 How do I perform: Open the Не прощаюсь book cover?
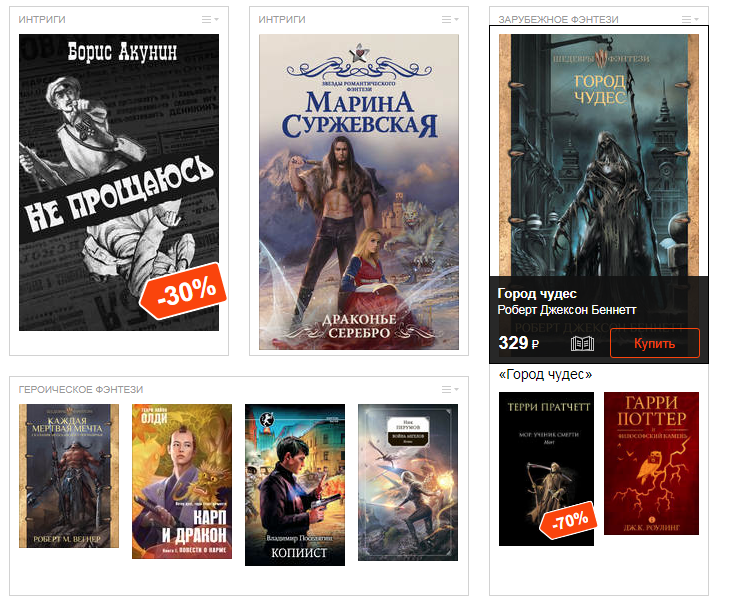(119, 182)
